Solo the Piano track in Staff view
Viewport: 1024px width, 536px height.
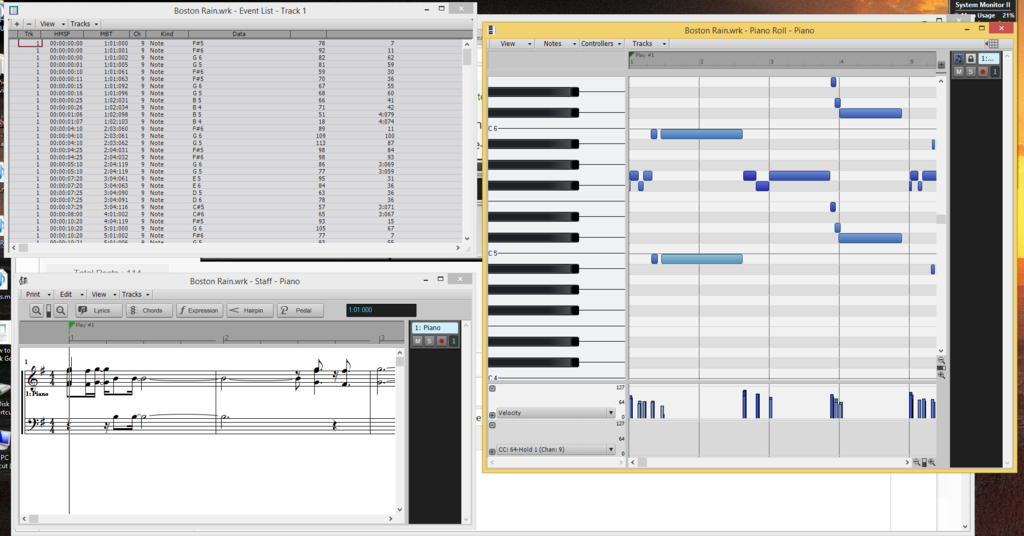429,341
